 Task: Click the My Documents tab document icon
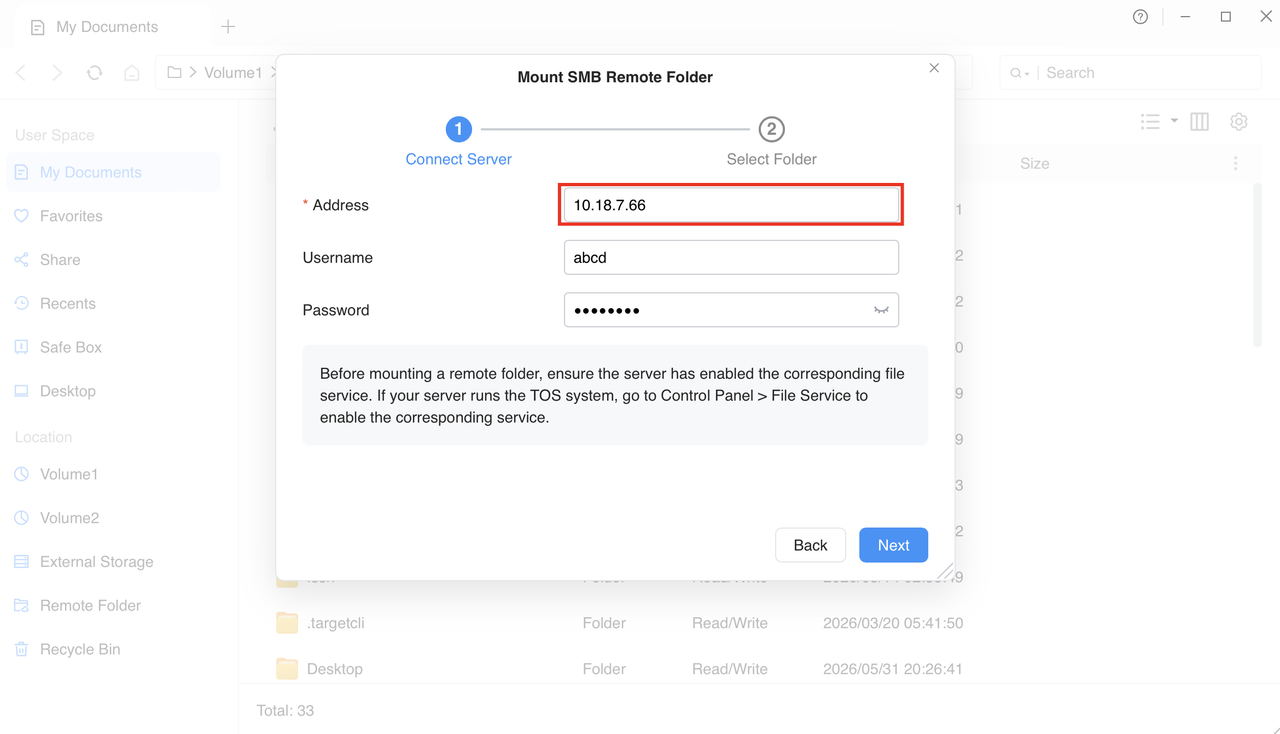point(38,27)
